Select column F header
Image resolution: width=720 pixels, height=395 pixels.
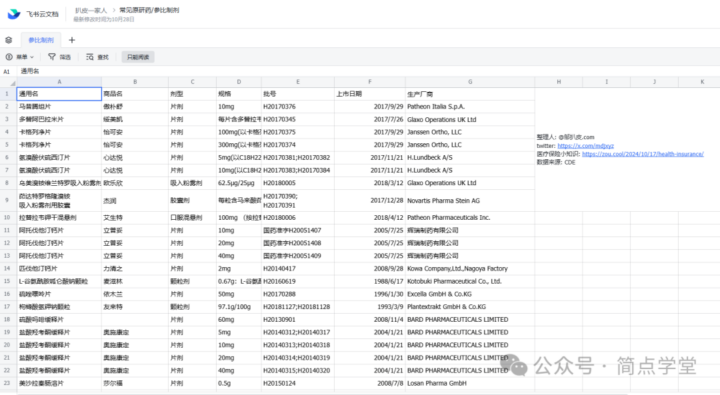[370, 82]
